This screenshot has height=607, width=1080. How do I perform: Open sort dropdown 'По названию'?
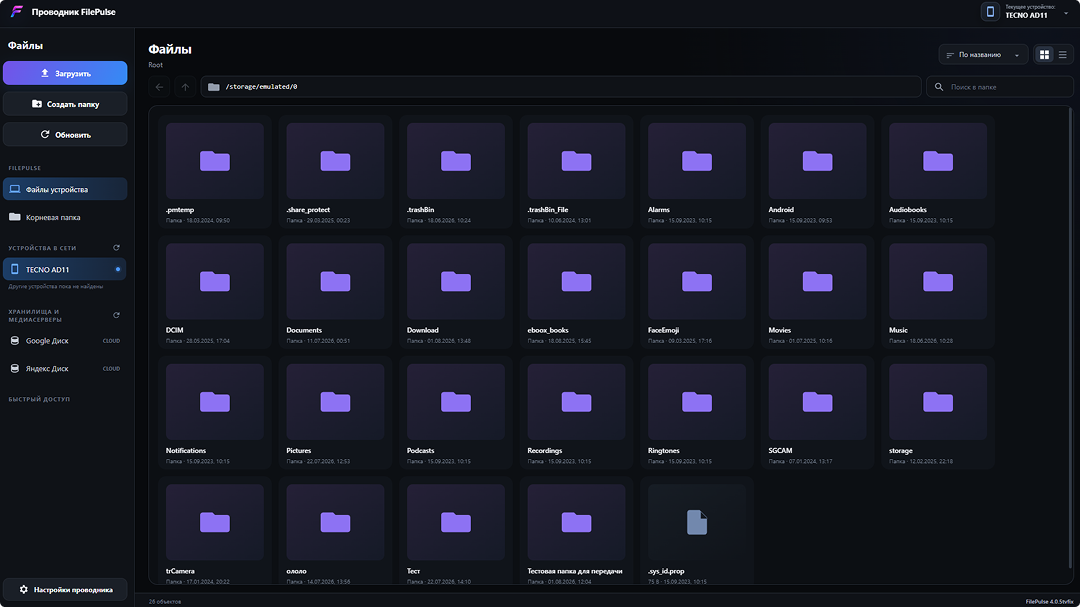pyautogui.click(x=983, y=54)
